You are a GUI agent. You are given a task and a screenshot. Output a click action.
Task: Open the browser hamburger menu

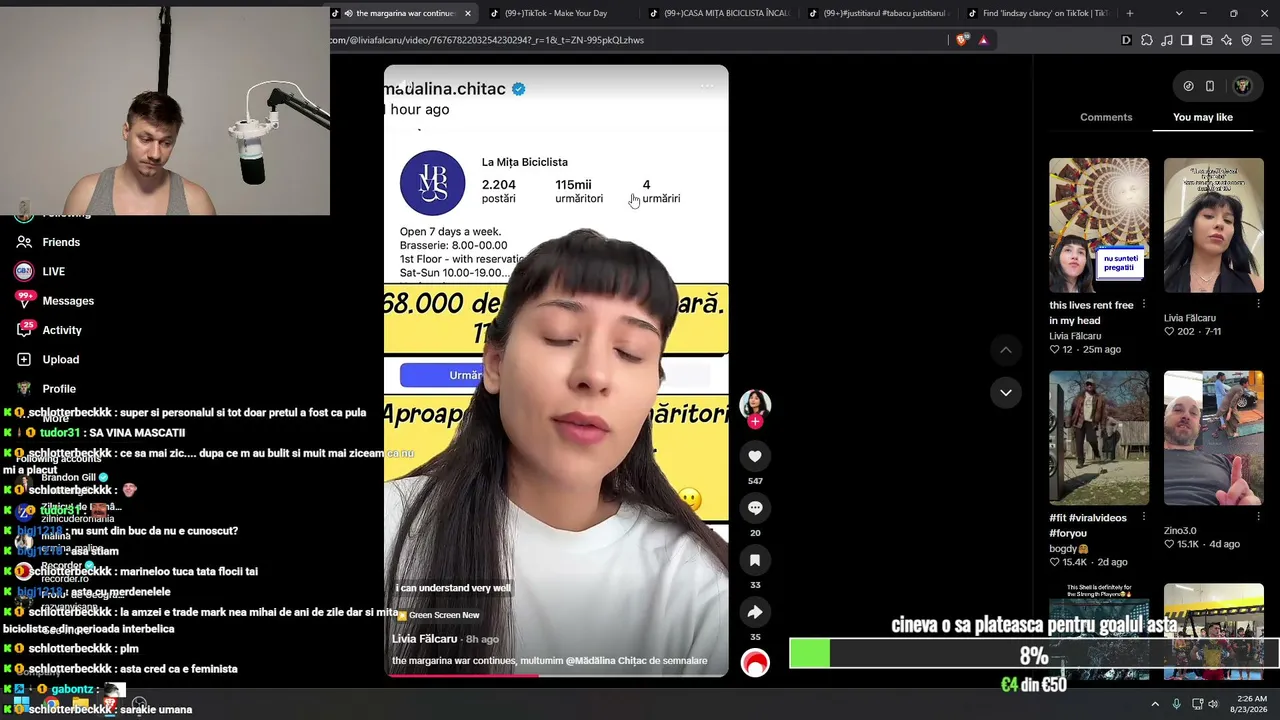(x=1266, y=40)
